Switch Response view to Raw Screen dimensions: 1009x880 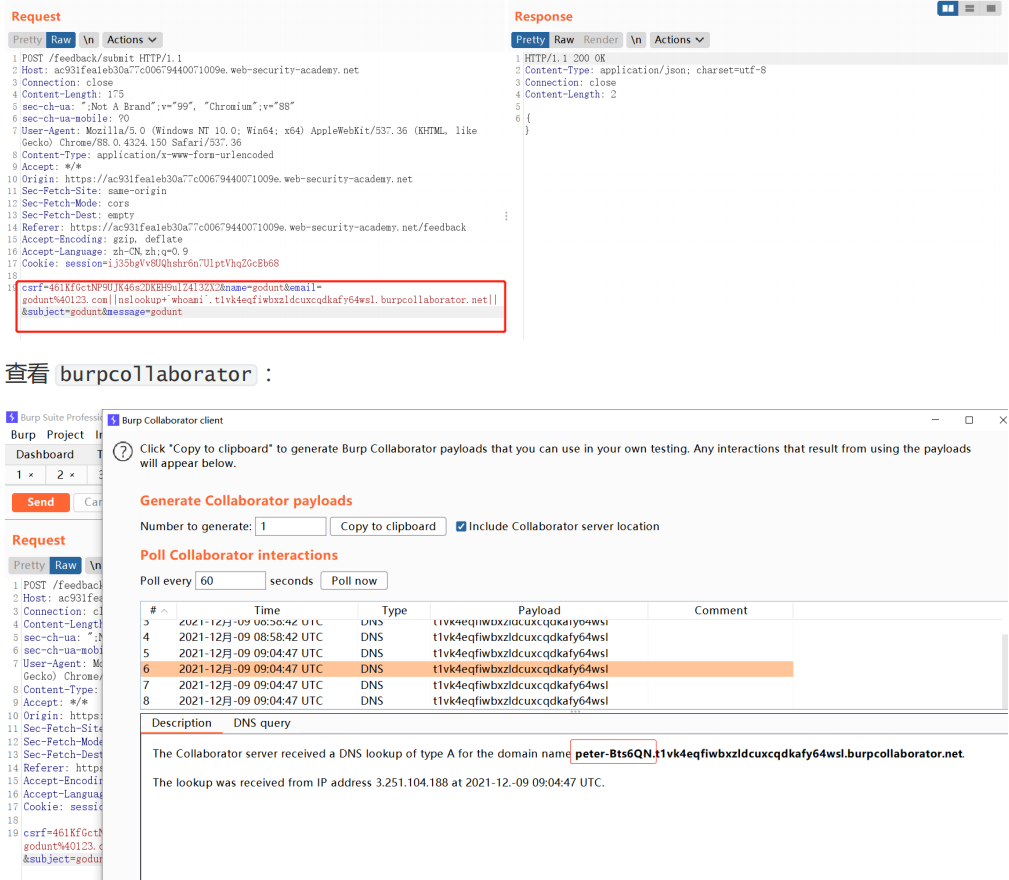pos(564,39)
